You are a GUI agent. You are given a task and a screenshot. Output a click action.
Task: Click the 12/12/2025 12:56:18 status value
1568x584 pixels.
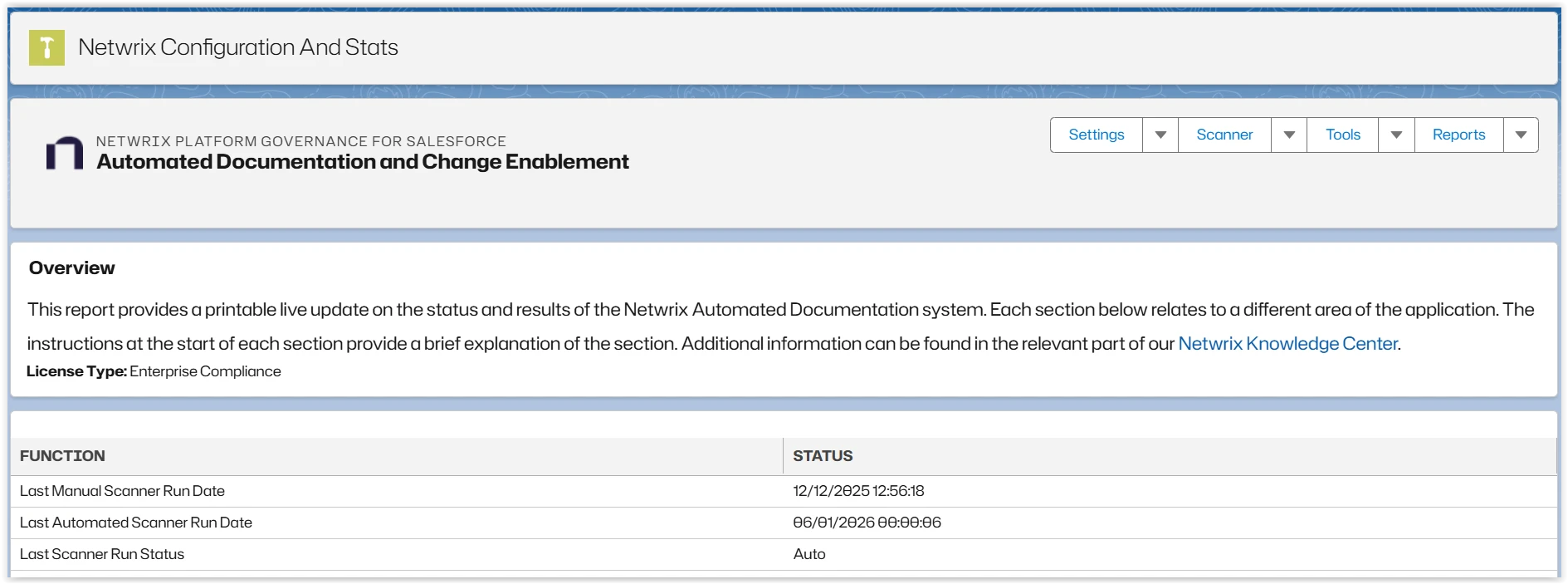858,491
